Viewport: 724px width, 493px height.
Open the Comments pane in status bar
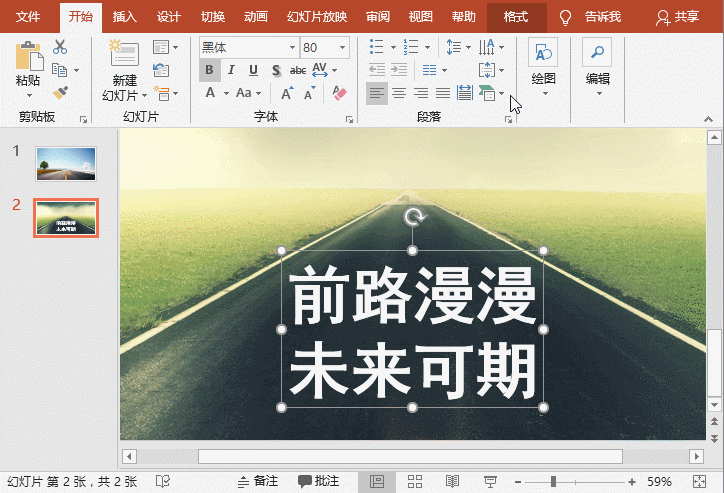319,481
